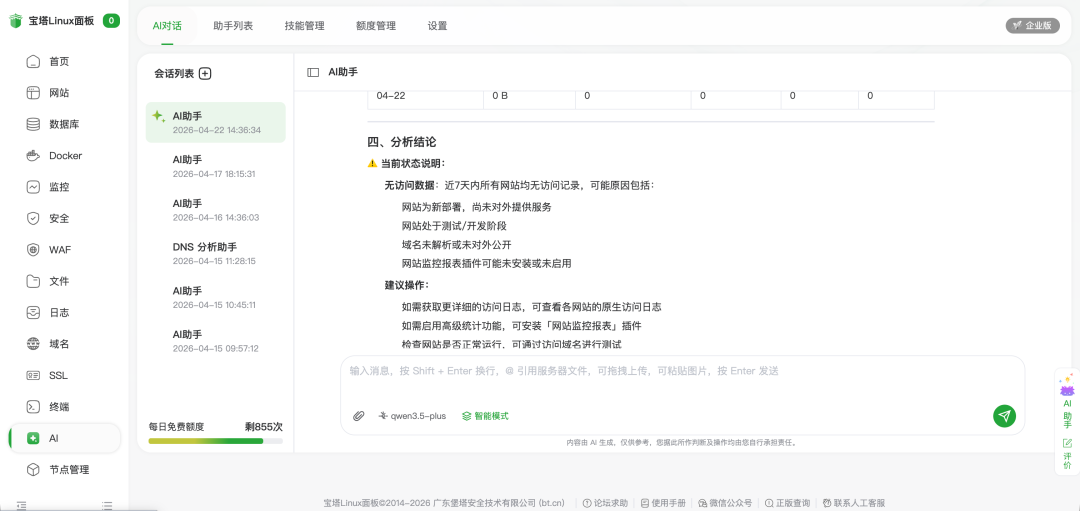Open the SSL certificate sidebar icon
1080x511 pixels.
click(32, 375)
